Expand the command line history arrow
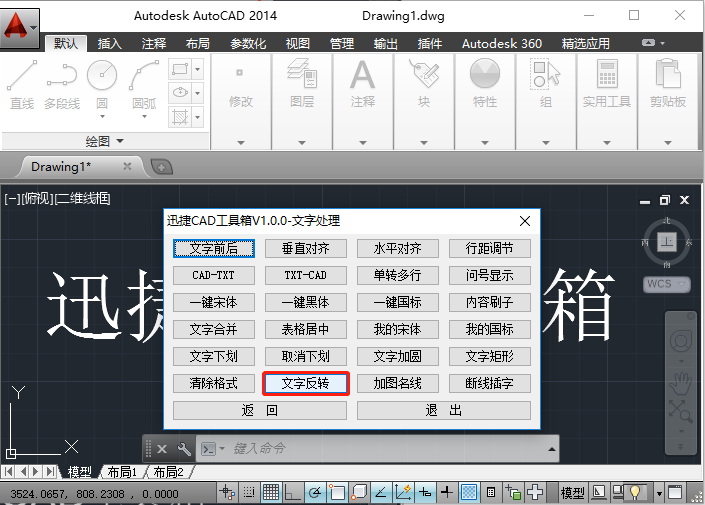 [552, 449]
